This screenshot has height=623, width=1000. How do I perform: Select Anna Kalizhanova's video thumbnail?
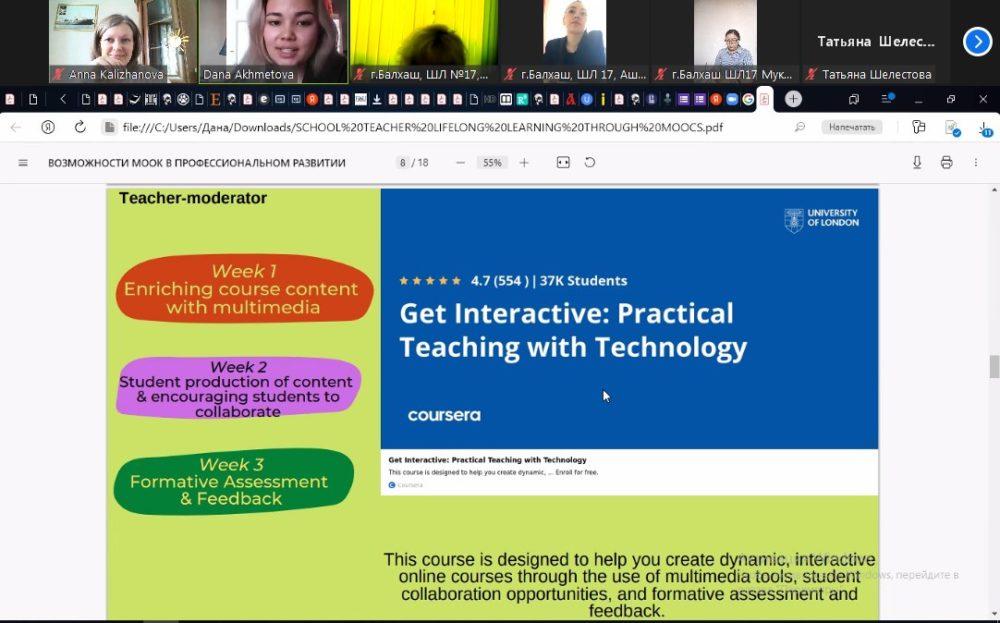coord(122,41)
